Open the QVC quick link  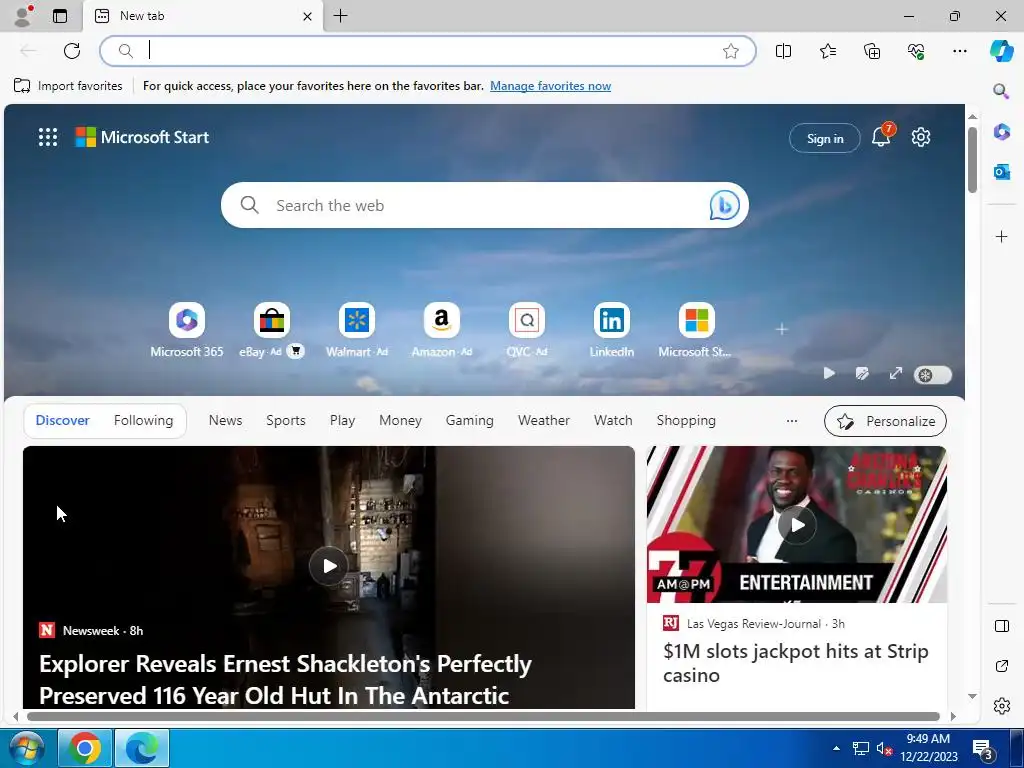pyautogui.click(x=526, y=330)
